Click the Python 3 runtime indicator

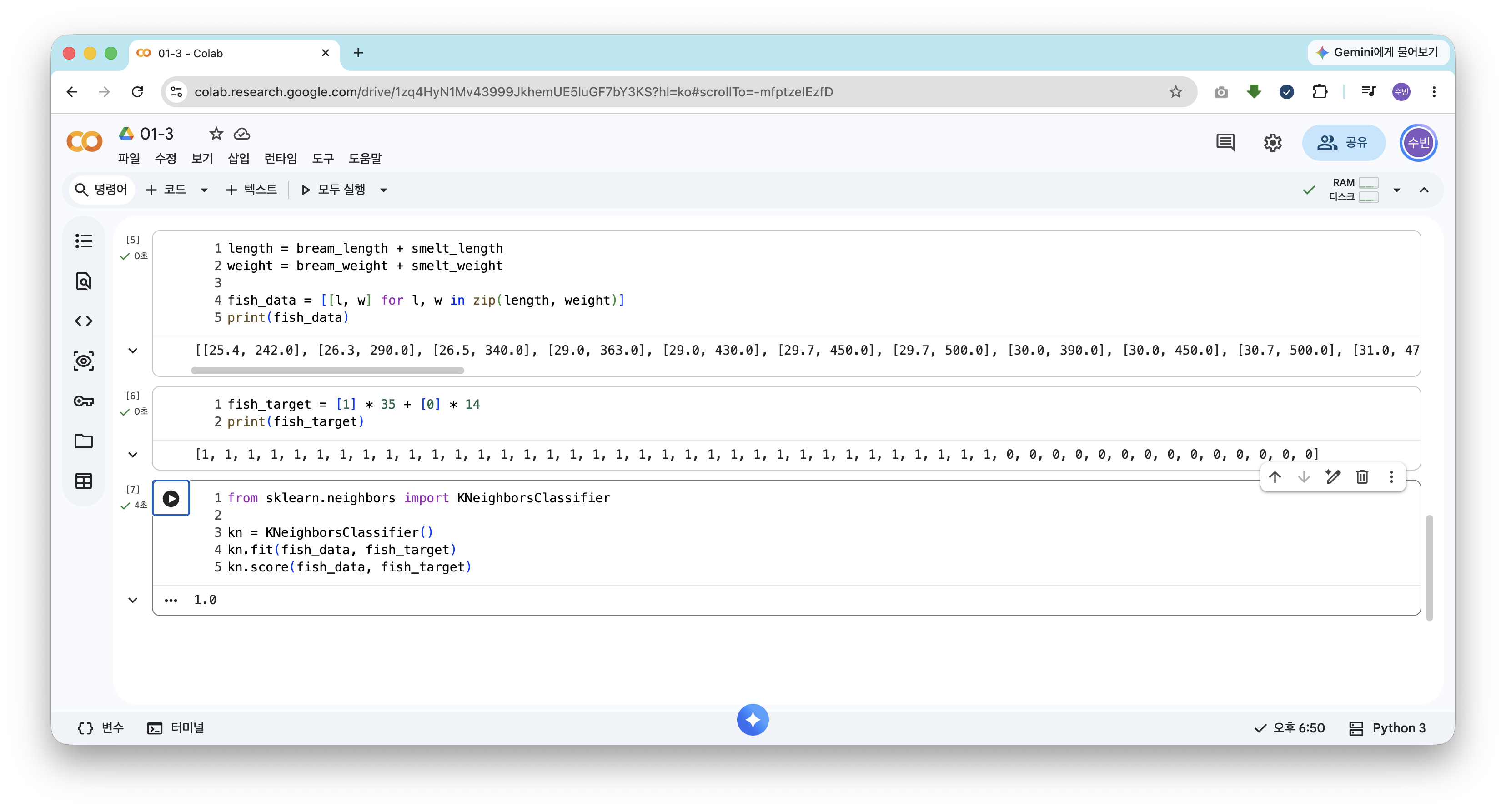[1387, 728]
